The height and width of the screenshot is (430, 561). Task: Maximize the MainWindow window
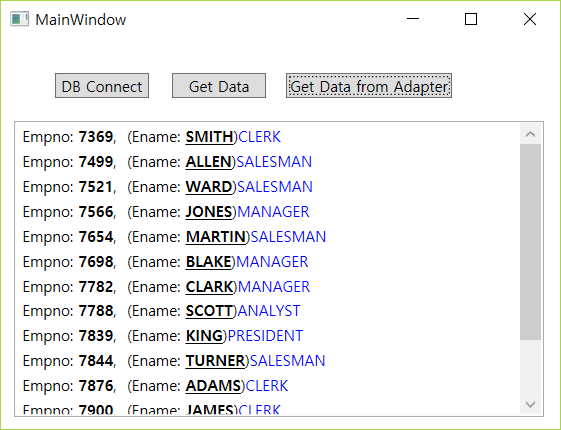471,19
